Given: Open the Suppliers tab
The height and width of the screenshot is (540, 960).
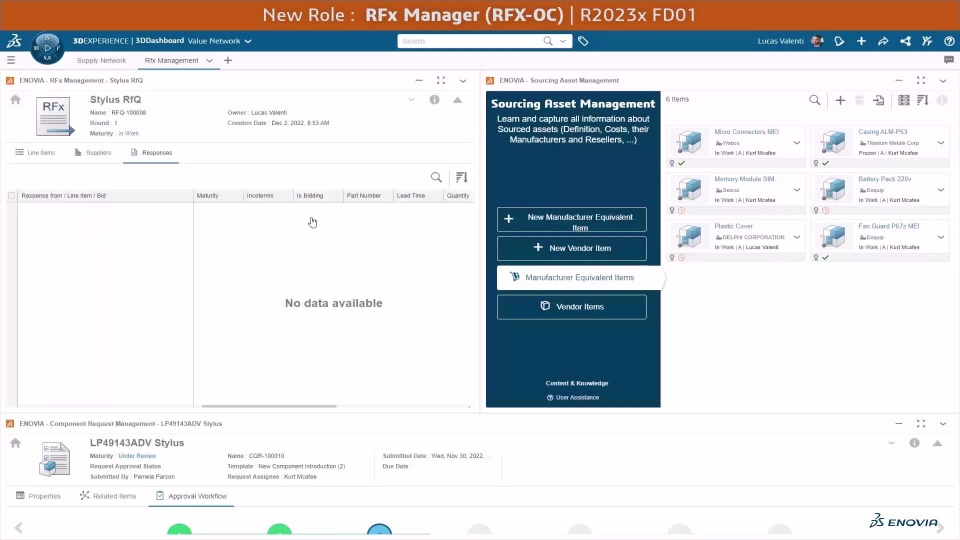Looking at the screenshot, I should click(92, 152).
